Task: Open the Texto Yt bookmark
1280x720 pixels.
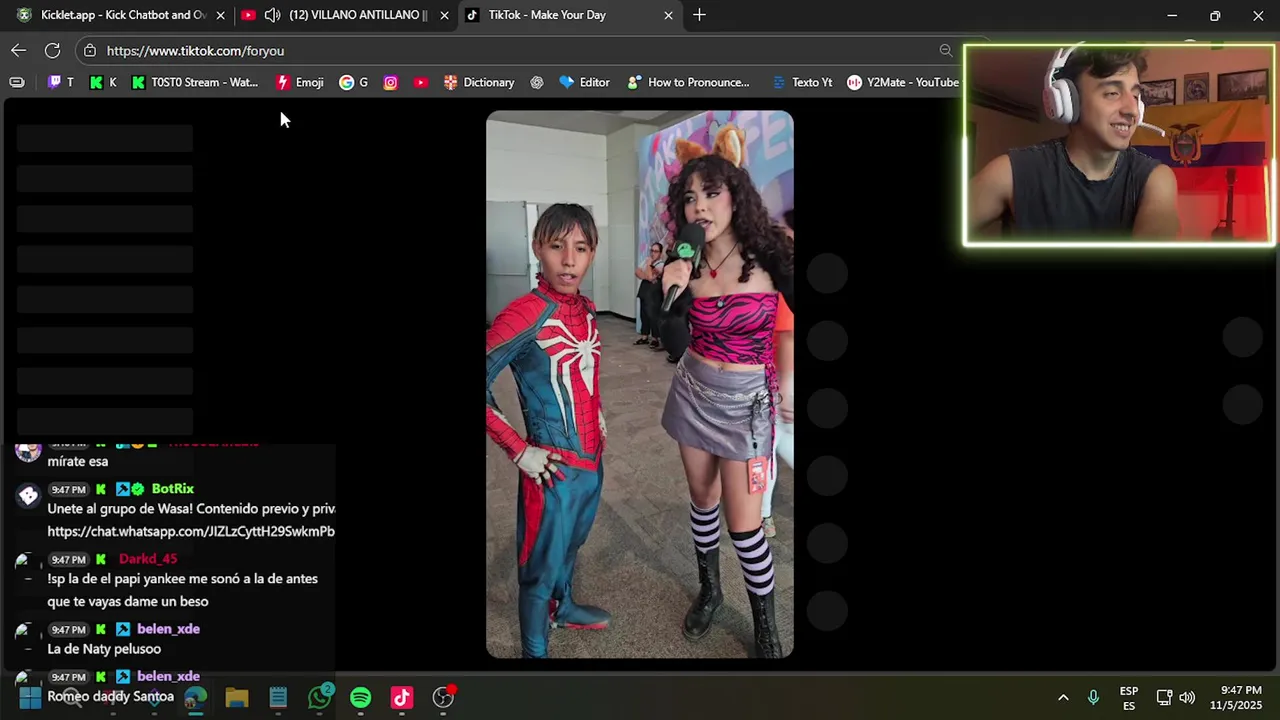Action: click(x=801, y=82)
